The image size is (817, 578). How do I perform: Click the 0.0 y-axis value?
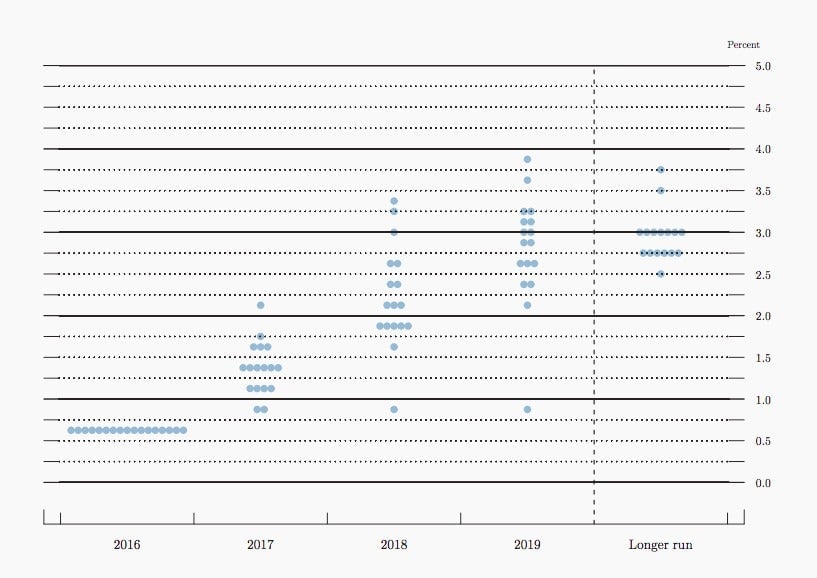763,483
